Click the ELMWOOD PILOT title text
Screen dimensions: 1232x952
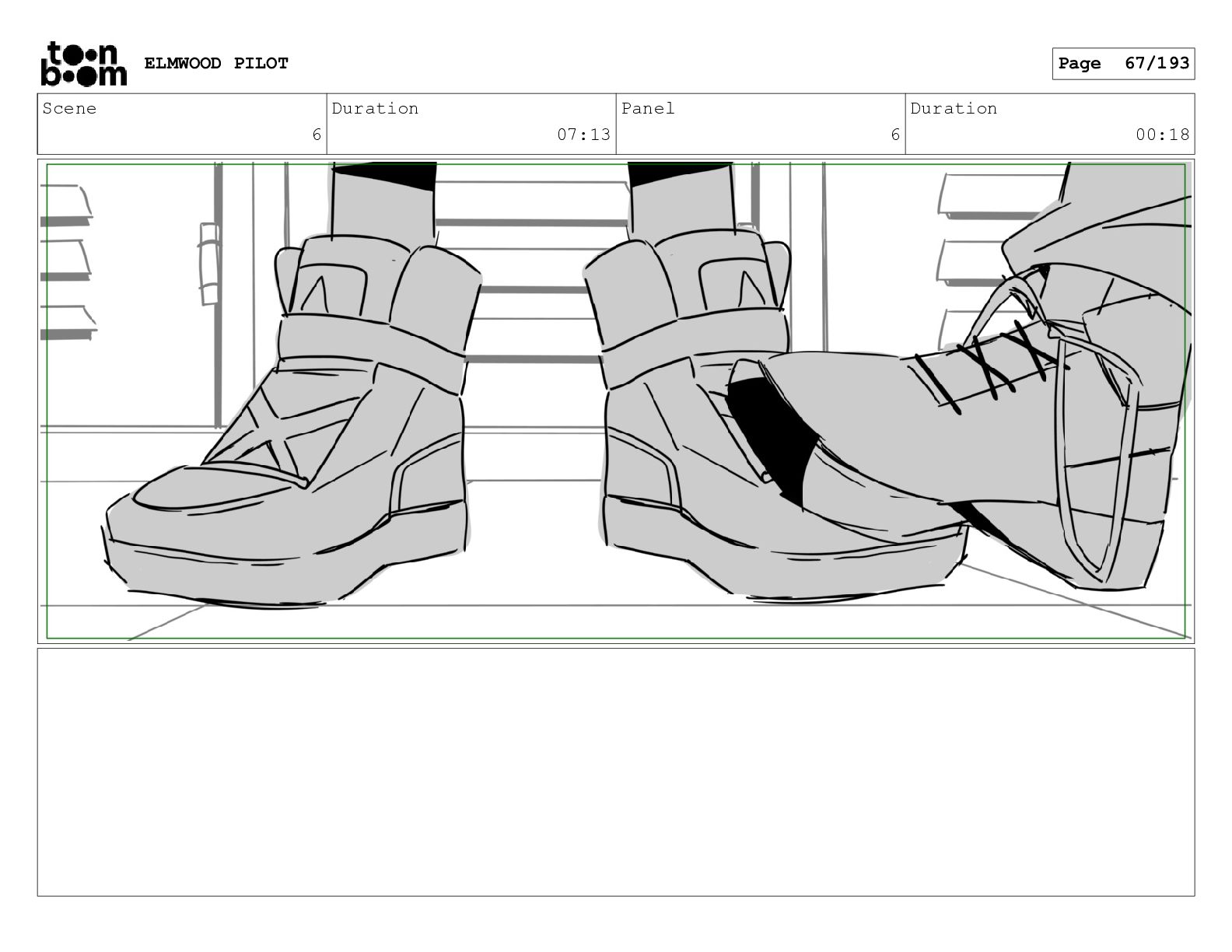point(216,64)
